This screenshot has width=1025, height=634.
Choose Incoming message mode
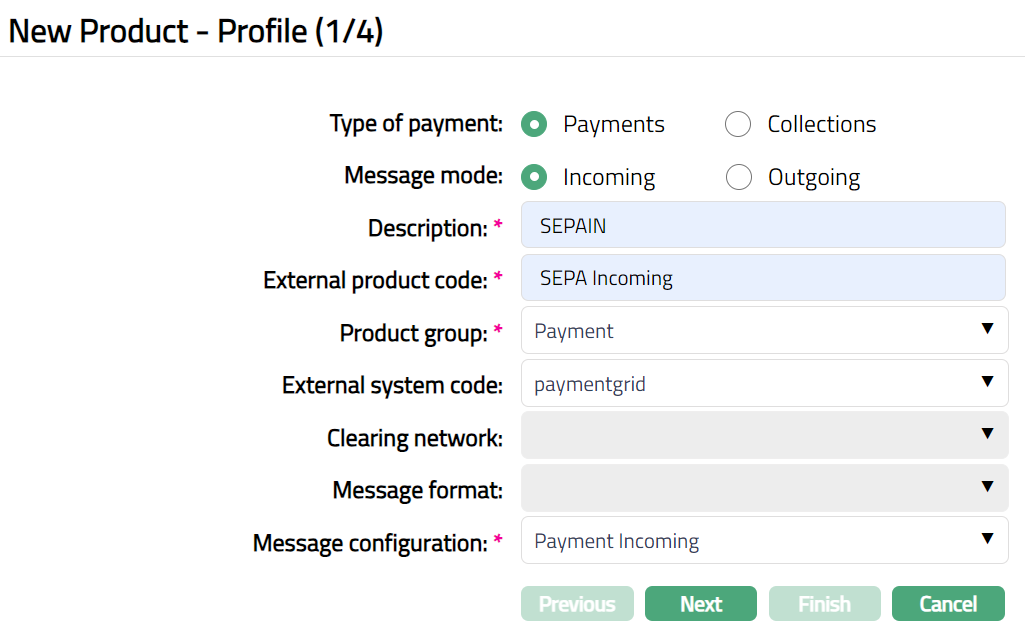[x=535, y=177]
